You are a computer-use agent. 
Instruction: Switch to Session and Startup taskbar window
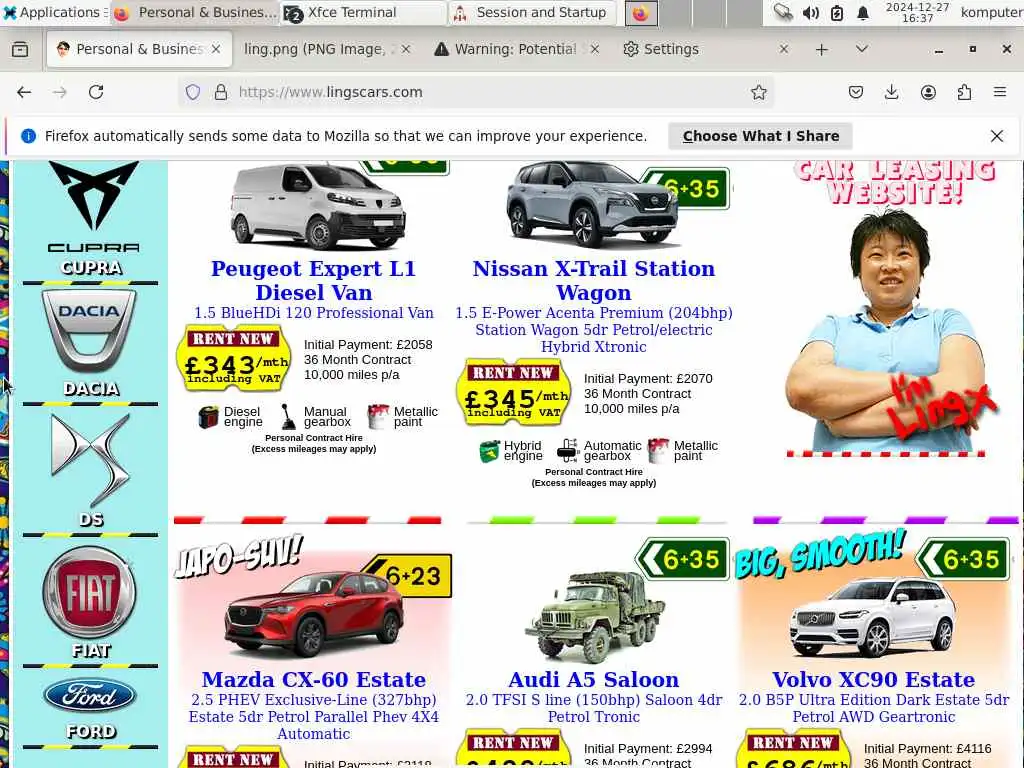coord(532,13)
